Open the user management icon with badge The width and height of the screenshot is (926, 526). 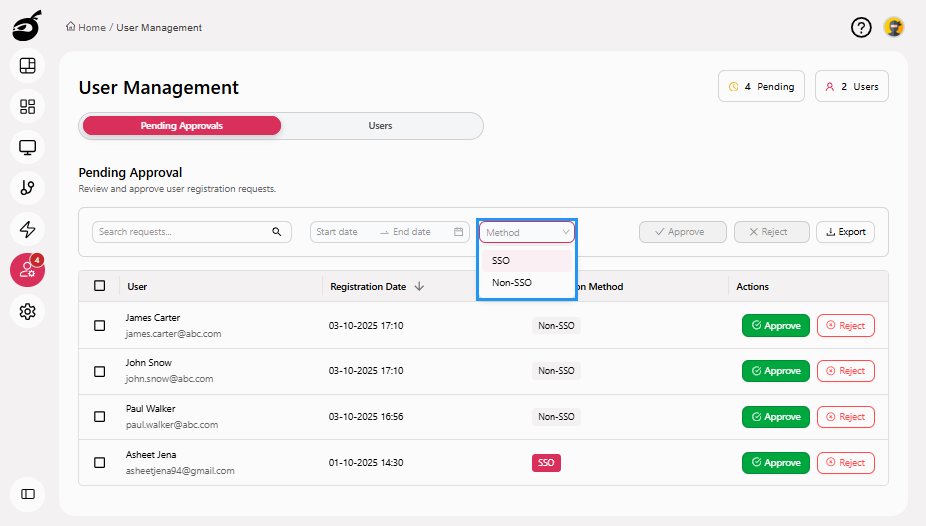pos(28,270)
